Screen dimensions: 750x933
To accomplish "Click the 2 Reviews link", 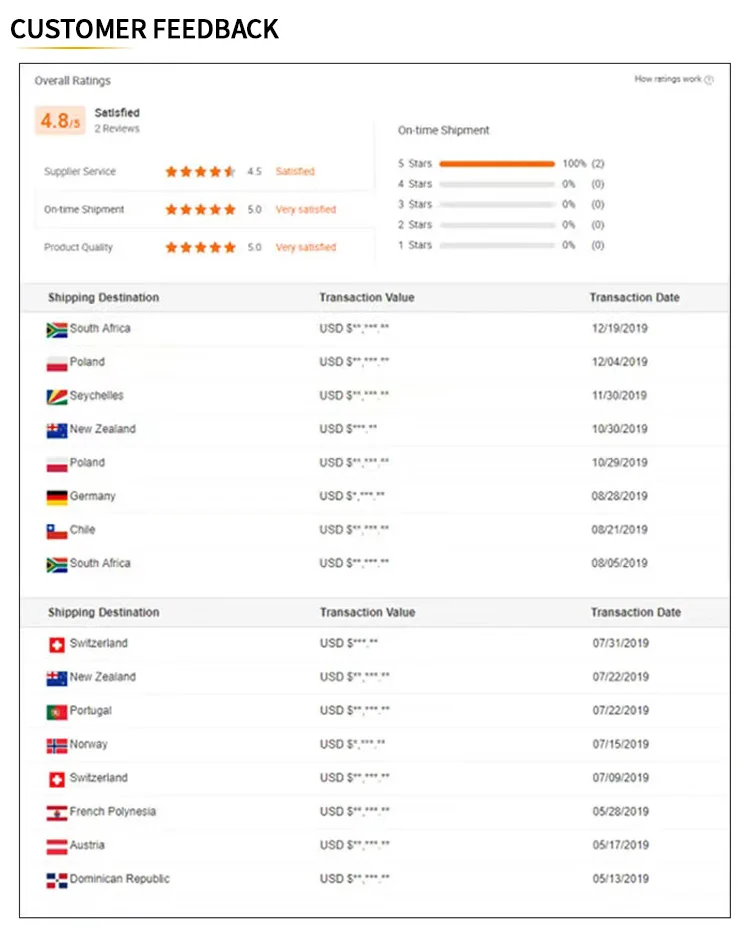I will coord(117,129).
